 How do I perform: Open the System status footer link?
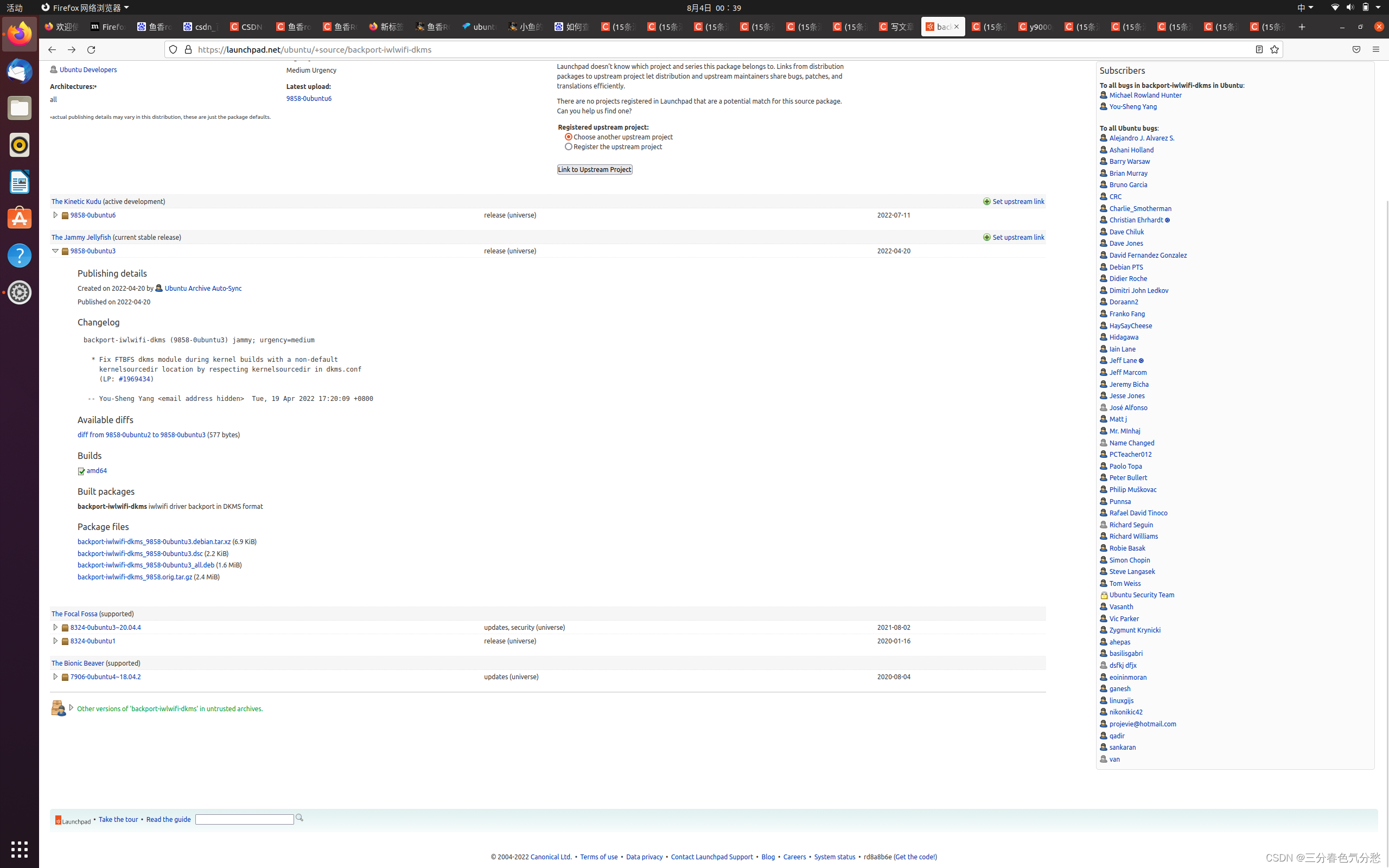coord(834,857)
